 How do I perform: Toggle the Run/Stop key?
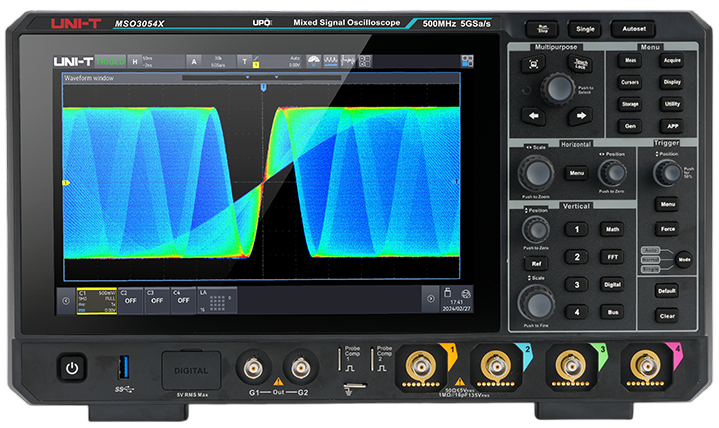(542, 29)
